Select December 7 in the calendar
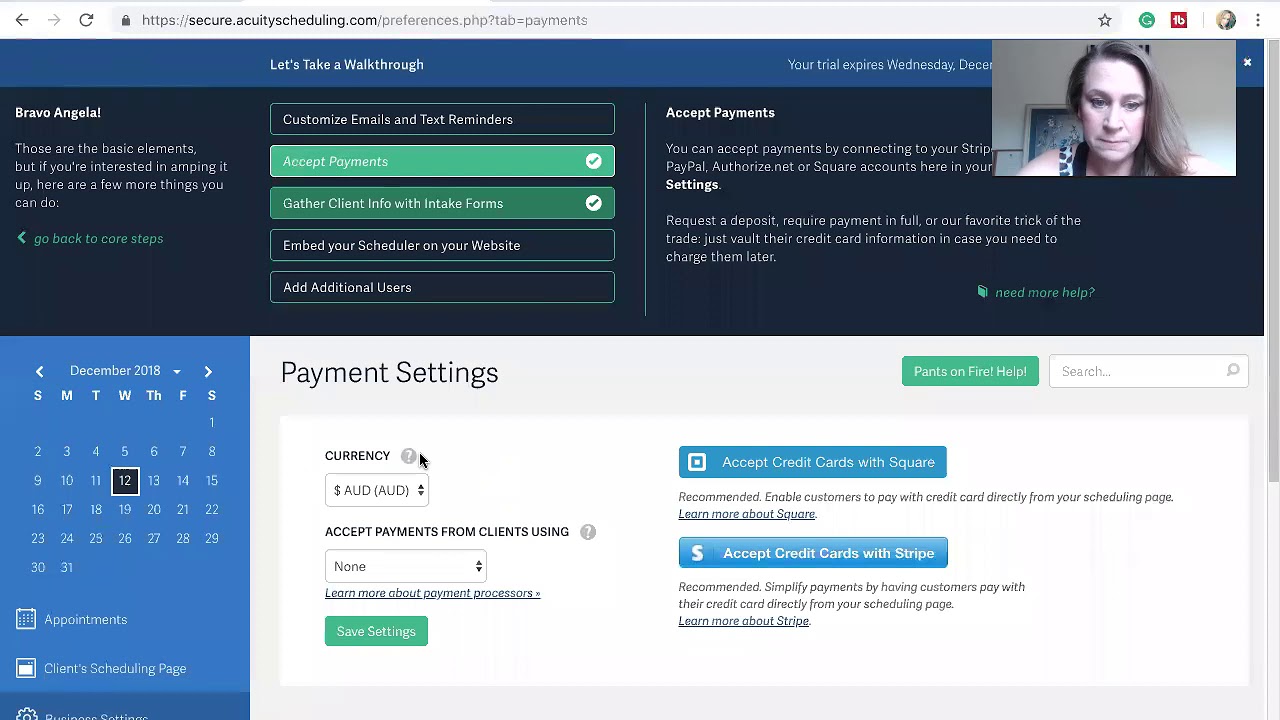 183,451
